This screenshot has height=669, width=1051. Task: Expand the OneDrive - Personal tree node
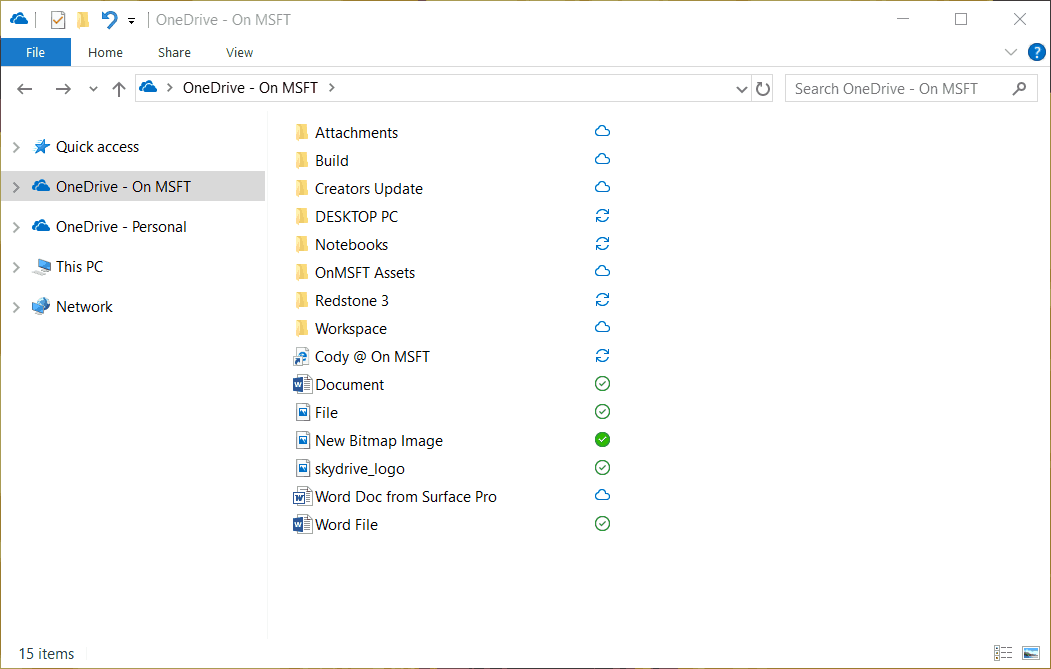[16, 227]
